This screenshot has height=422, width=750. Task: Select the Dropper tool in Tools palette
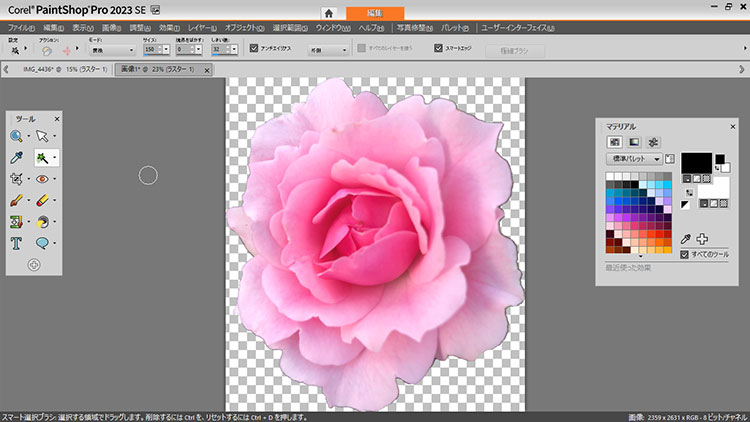tap(17, 158)
